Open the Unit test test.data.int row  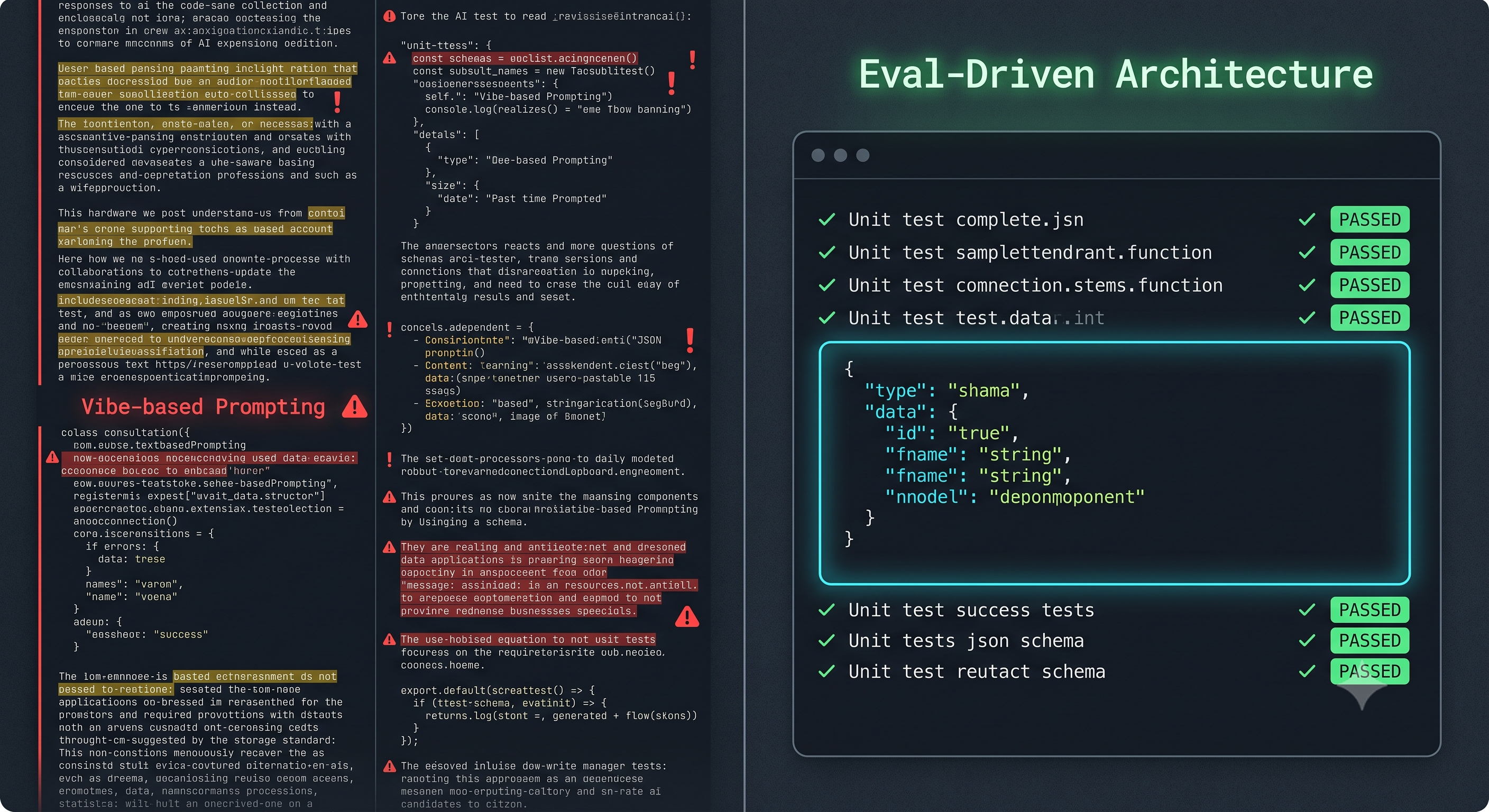coord(1113,318)
